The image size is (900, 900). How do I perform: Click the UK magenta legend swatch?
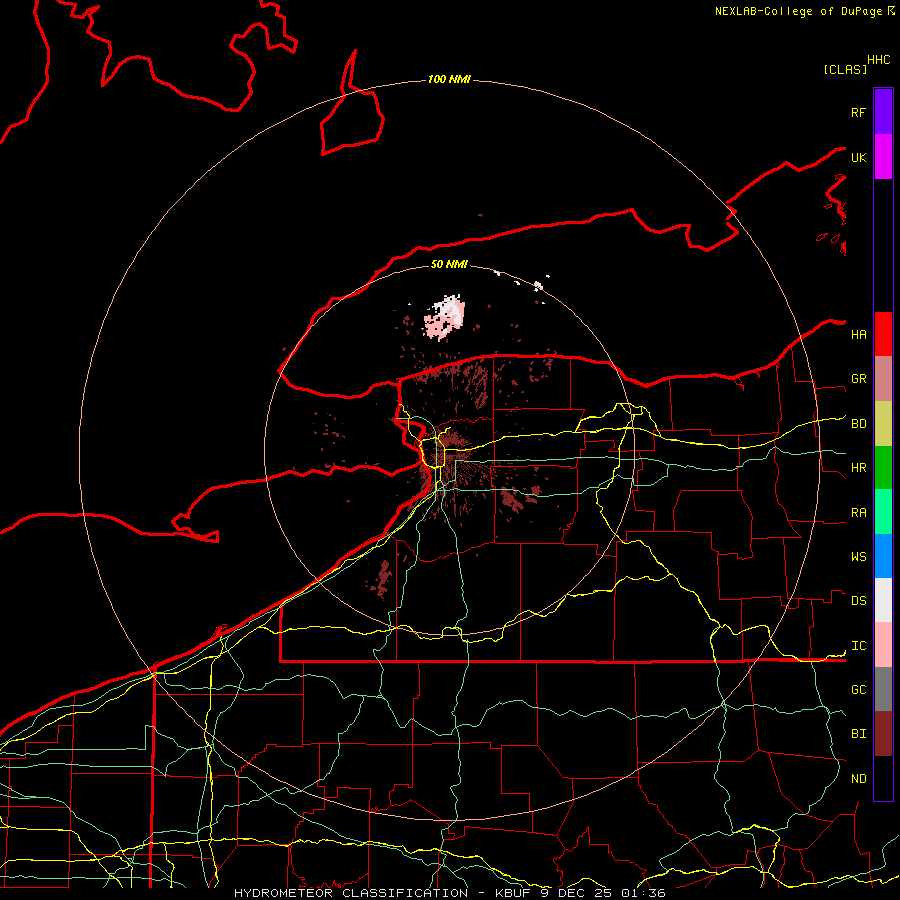[x=883, y=157]
